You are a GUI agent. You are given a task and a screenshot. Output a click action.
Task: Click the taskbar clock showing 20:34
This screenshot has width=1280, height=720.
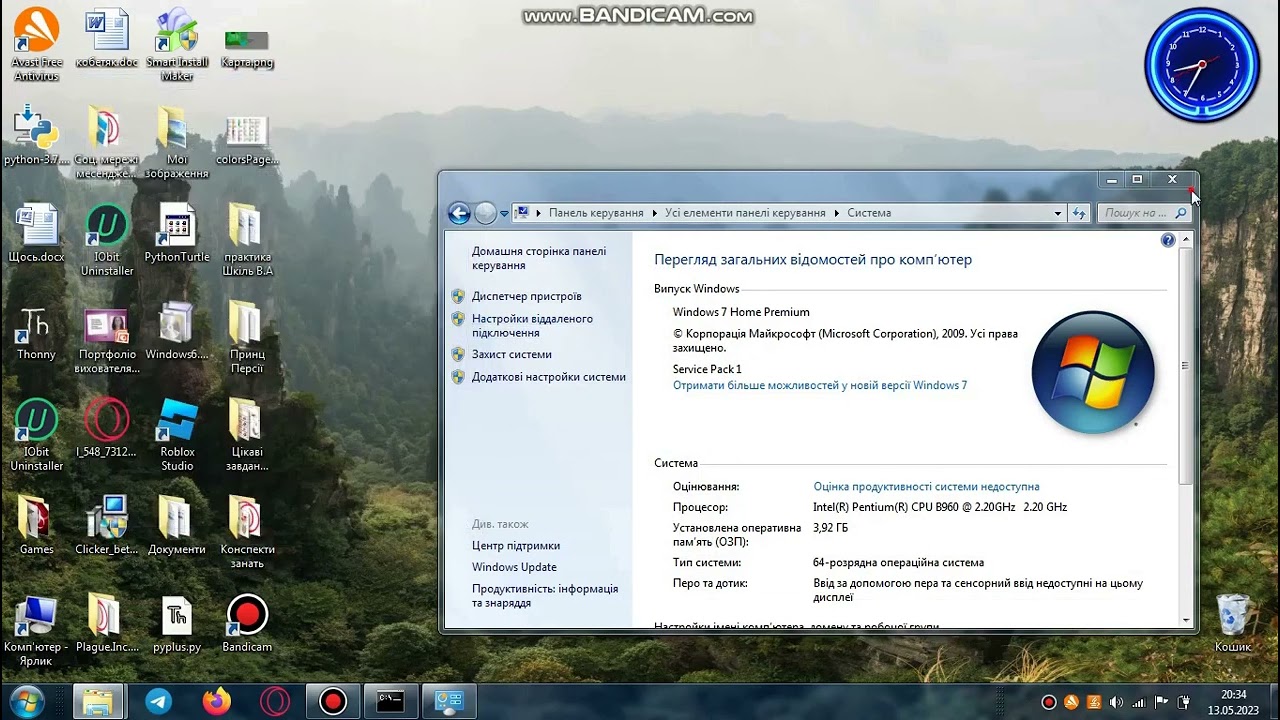coord(1233,701)
